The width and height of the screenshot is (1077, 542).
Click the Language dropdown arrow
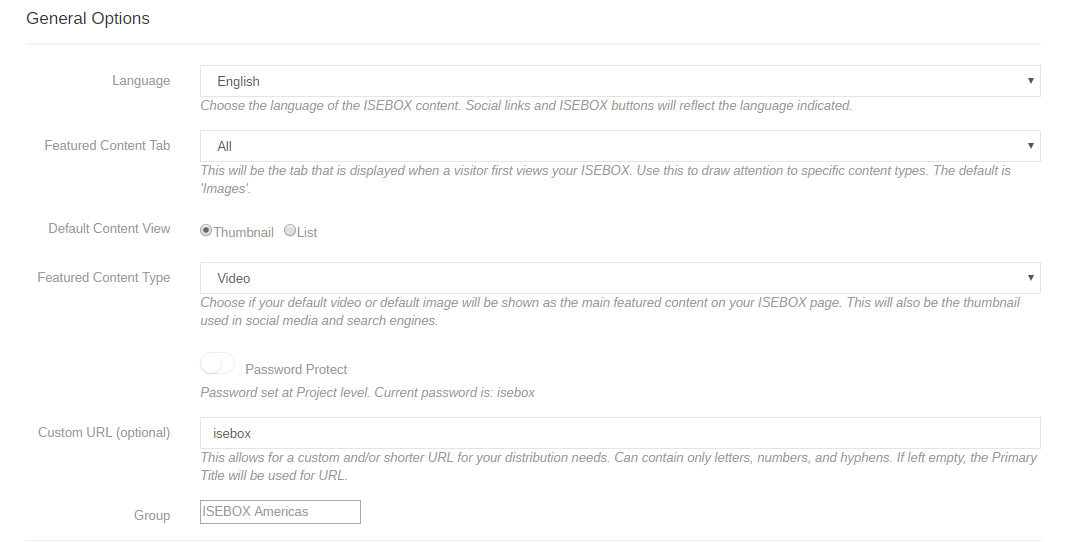1030,81
